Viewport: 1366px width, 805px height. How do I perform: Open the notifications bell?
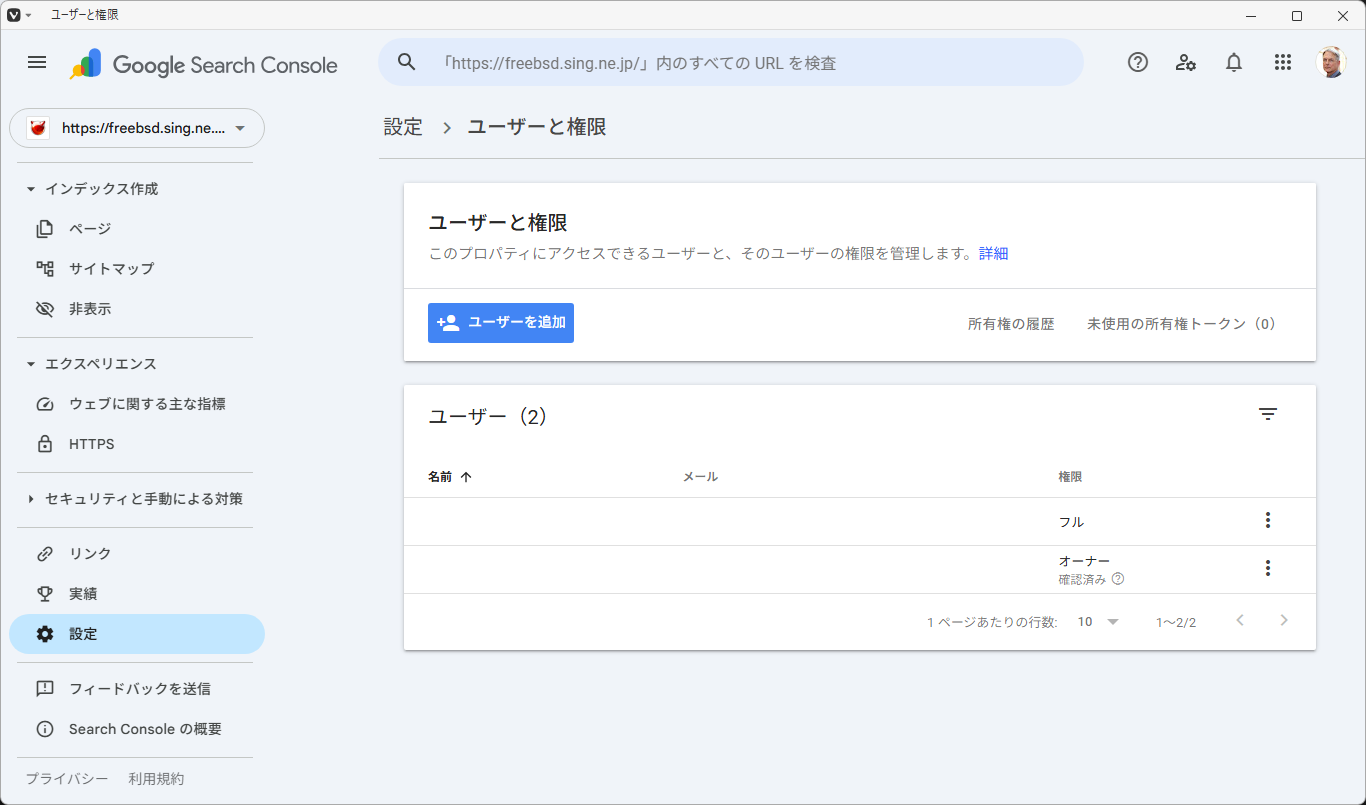[x=1234, y=62]
